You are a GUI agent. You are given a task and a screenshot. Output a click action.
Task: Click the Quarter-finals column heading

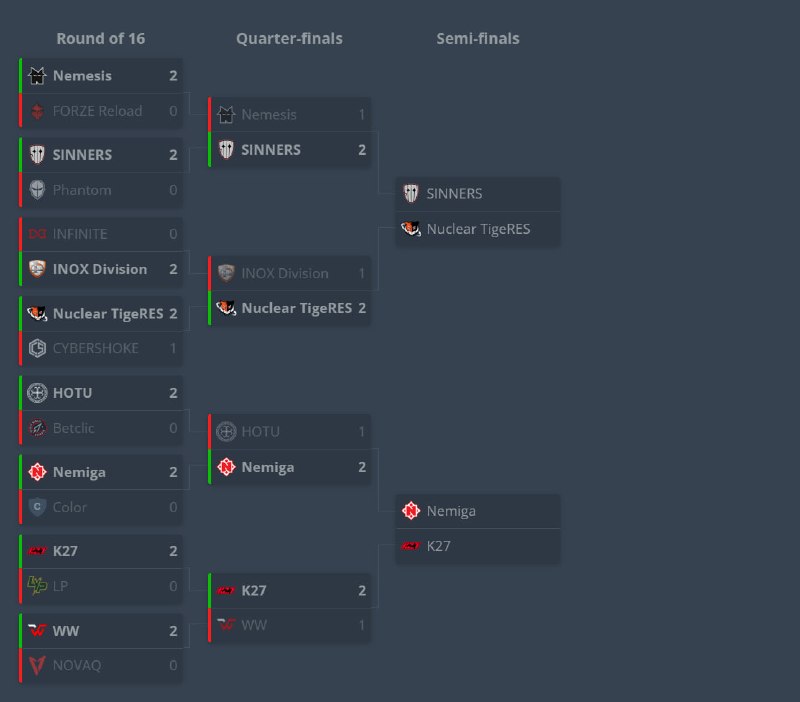point(289,39)
